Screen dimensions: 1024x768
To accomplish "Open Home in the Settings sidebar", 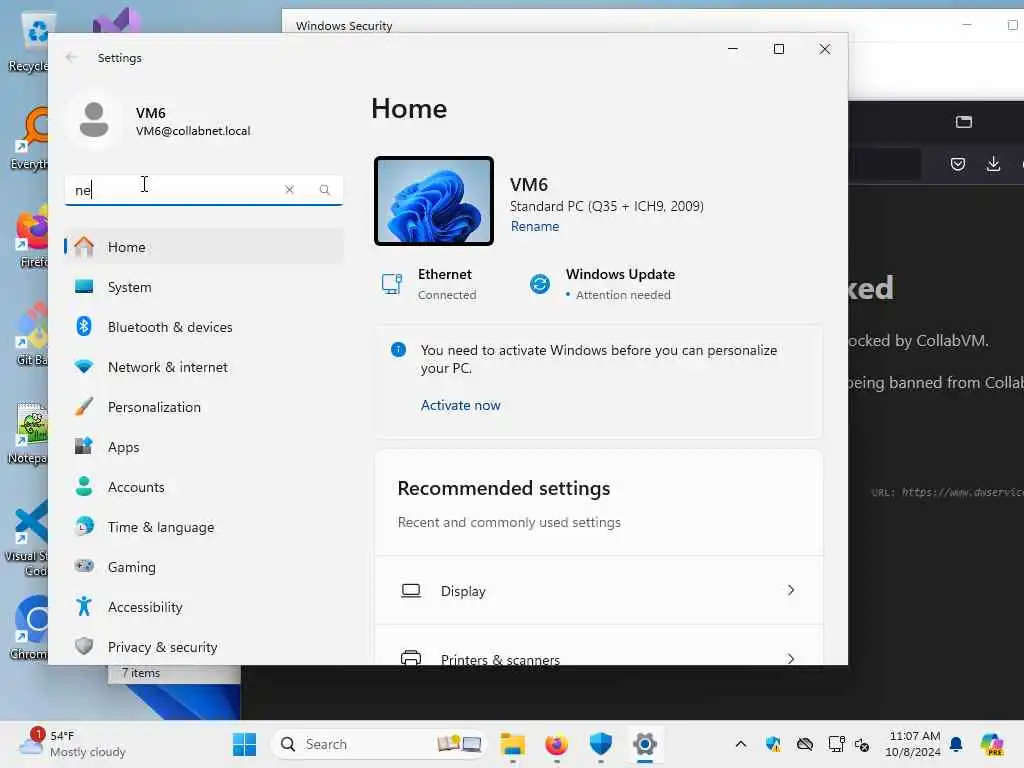I will (204, 247).
